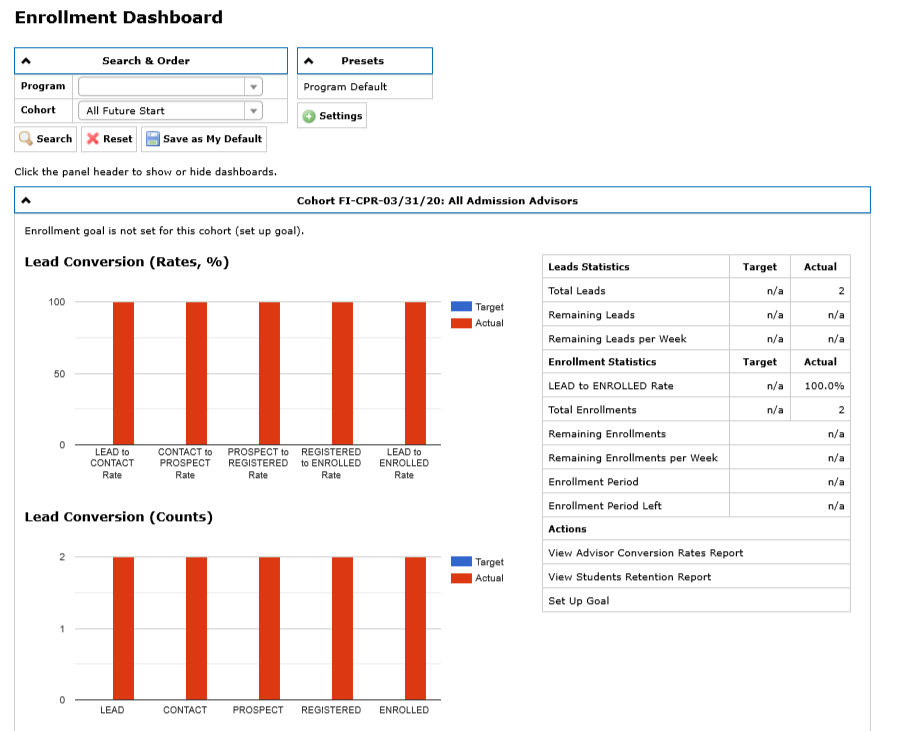Click the Search button label
Viewport: 913px width, 731px height.
point(54,139)
